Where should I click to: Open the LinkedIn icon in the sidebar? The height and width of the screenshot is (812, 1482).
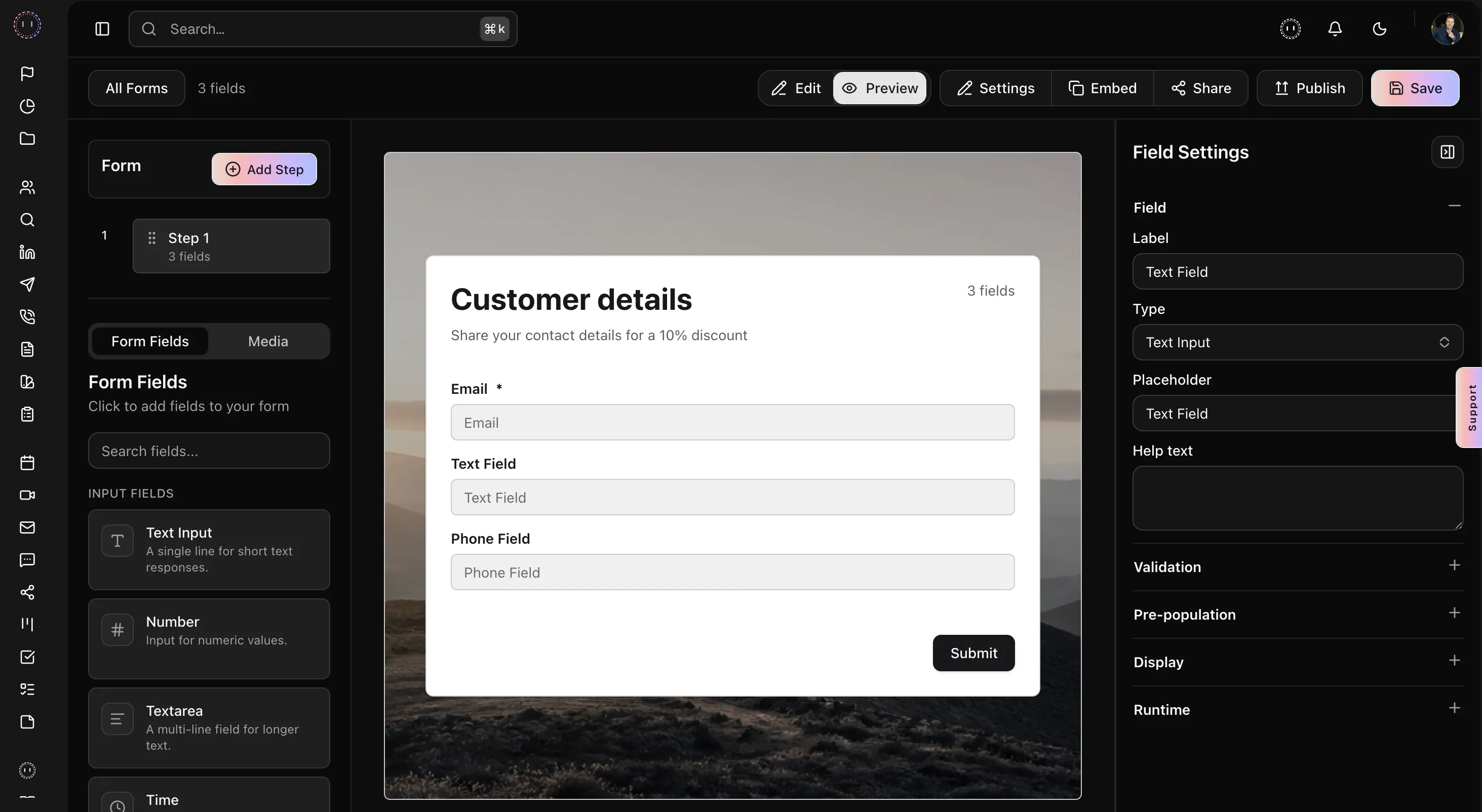click(x=27, y=252)
